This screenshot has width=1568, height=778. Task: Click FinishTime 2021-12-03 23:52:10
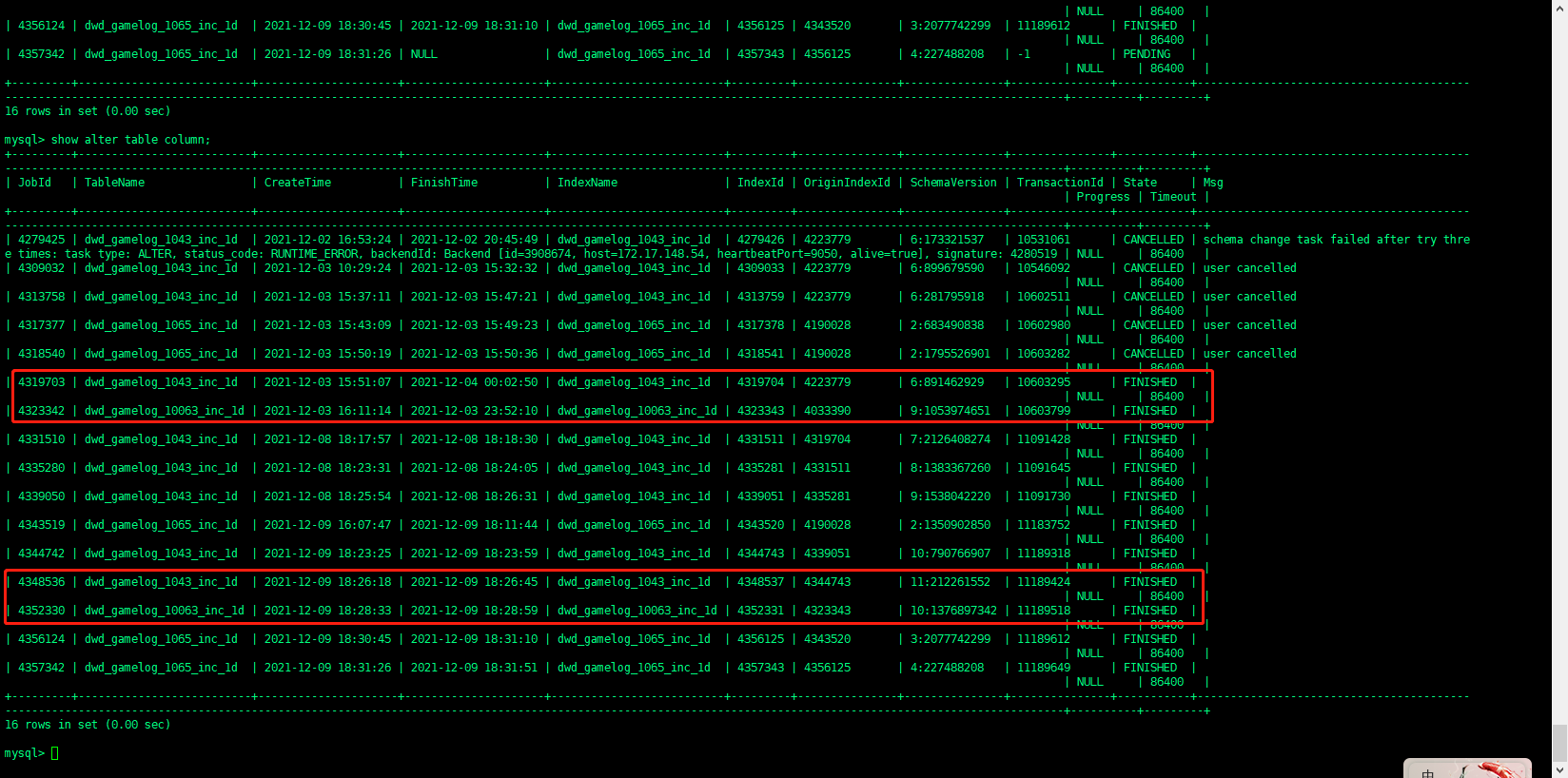click(x=474, y=411)
